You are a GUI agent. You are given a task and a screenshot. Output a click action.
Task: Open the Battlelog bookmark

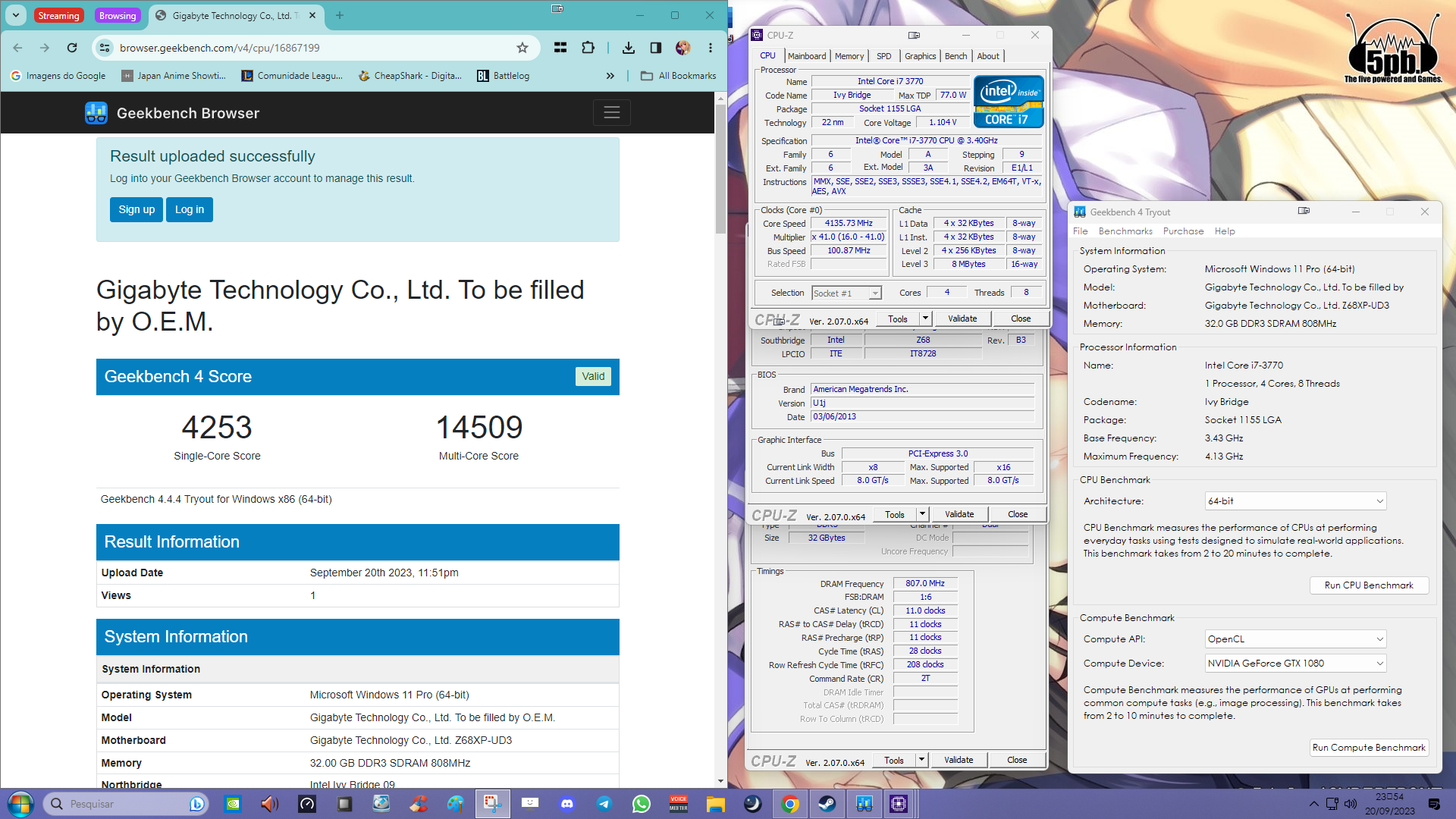[x=503, y=76]
